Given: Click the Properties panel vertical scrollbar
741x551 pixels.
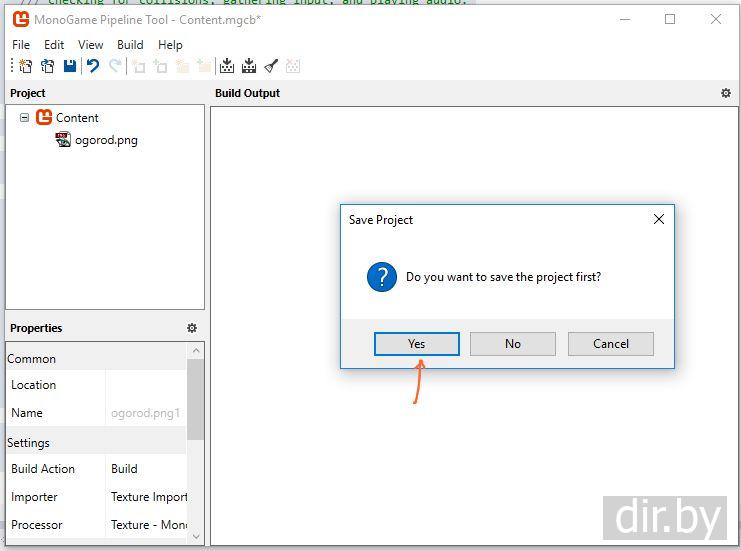Looking at the screenshot, I should (x=195, y=400).
